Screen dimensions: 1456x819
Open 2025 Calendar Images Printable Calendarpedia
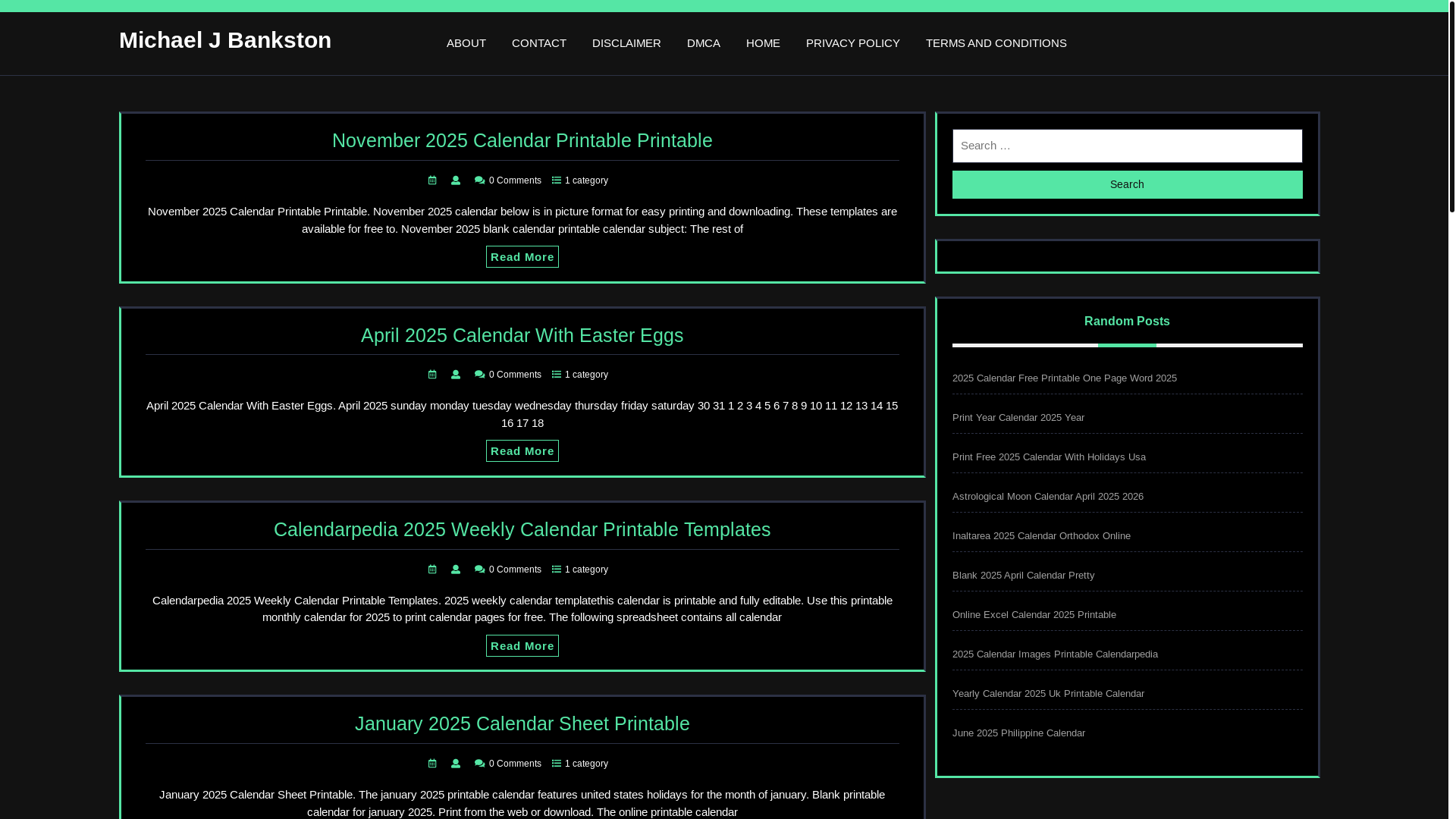click(x=1055, y=654)
